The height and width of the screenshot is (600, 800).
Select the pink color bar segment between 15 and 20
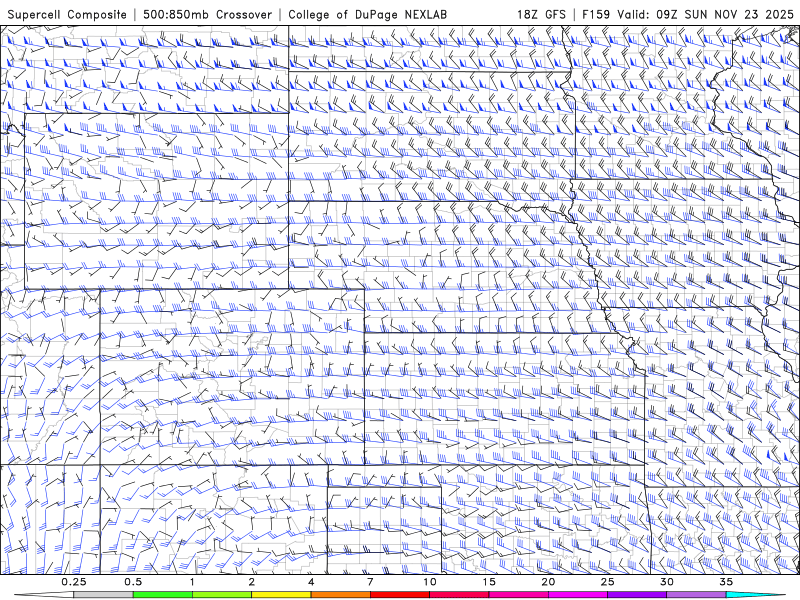tap(518, 595)
